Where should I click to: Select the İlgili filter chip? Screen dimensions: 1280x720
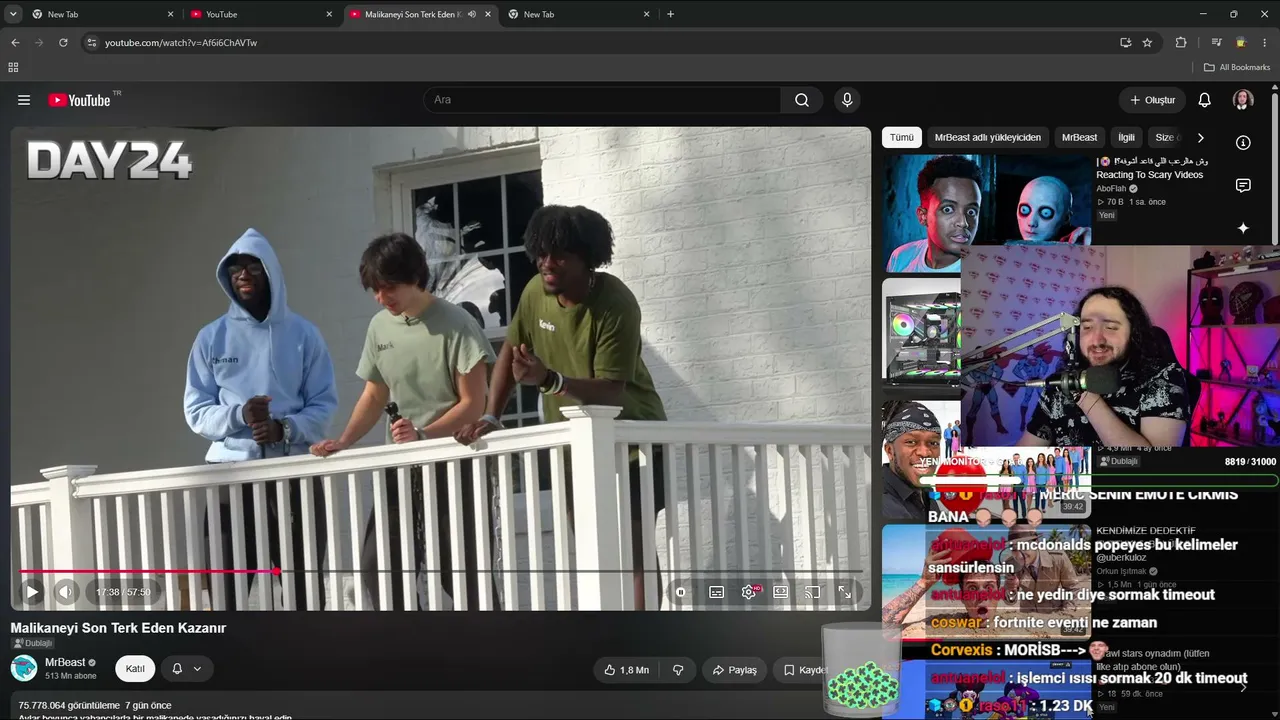pos(1127,137)
